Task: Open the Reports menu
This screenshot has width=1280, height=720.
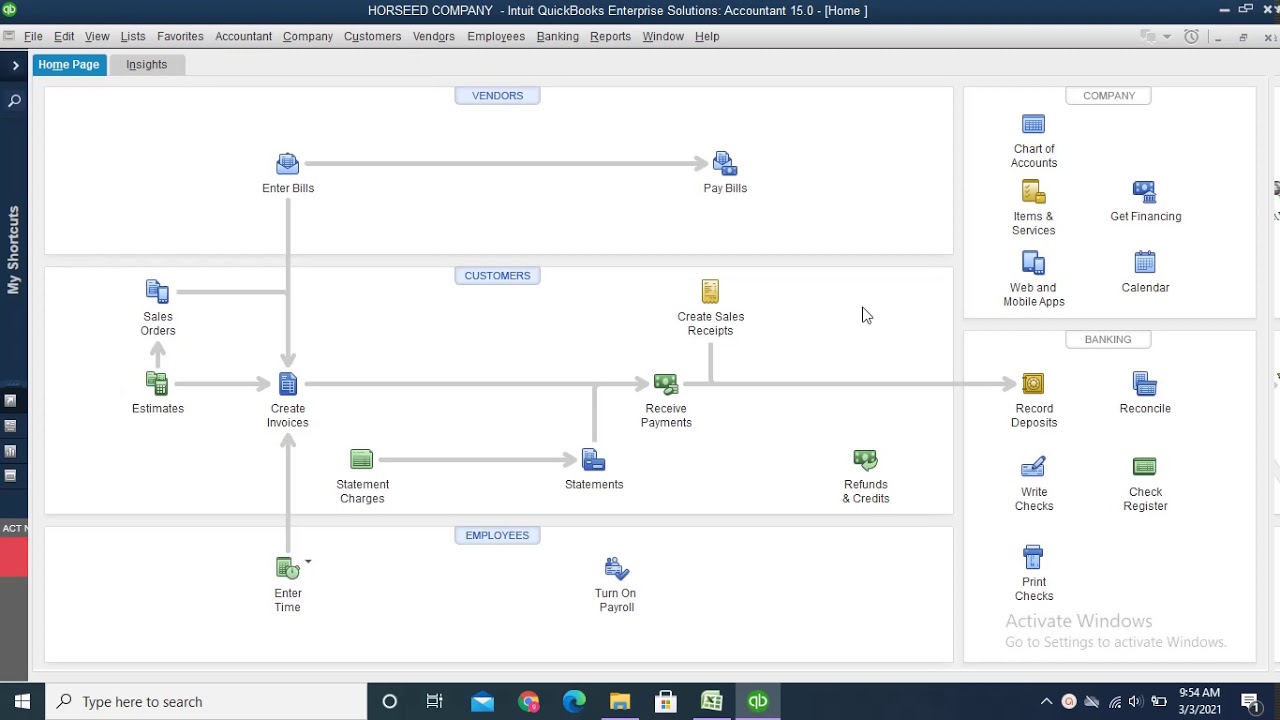Action: coord(610,36)
